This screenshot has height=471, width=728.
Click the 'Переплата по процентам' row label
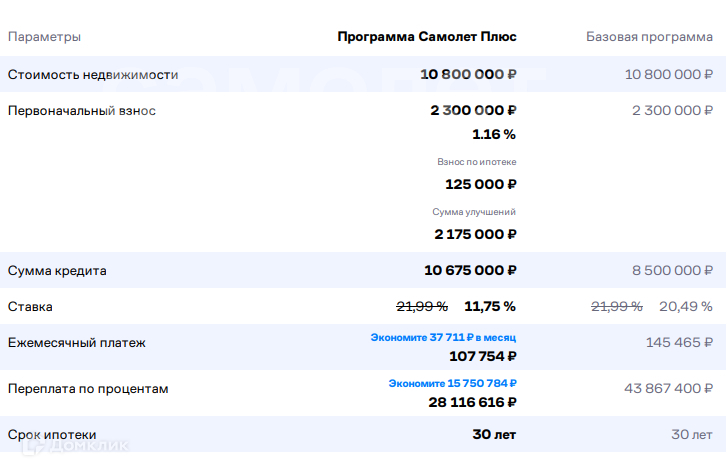[x=88, y=387]
